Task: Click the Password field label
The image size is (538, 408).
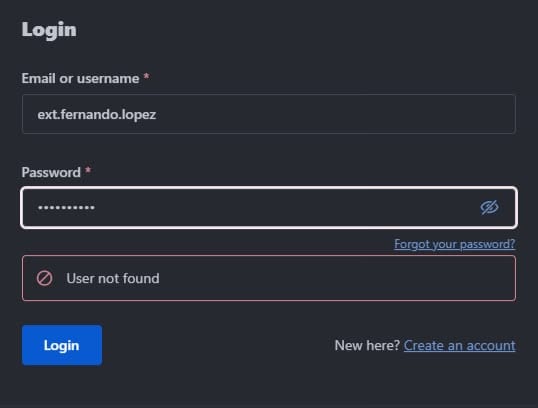Action: coord(51,172)
